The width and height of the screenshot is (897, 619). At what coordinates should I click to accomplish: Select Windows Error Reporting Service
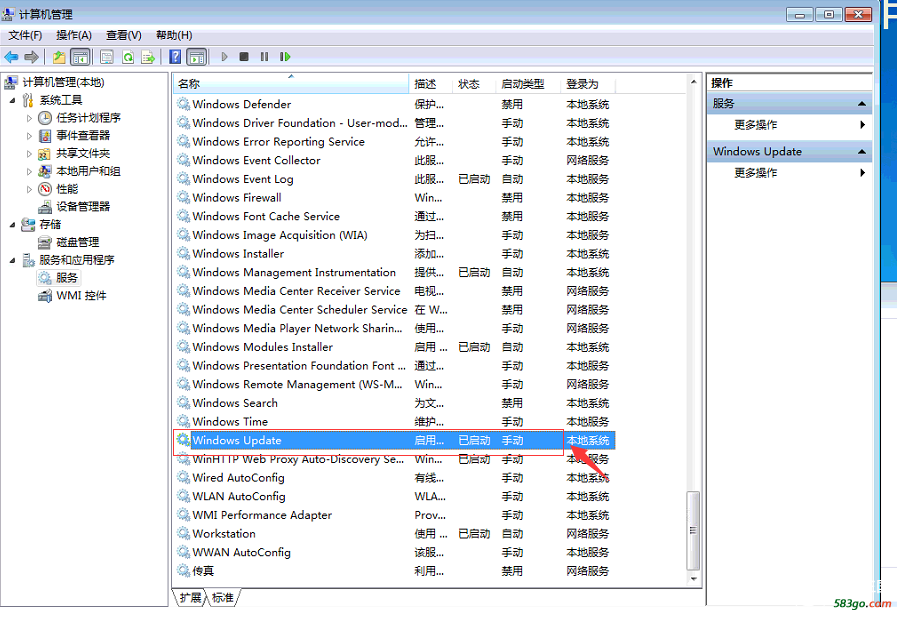[x=279, y=141]
